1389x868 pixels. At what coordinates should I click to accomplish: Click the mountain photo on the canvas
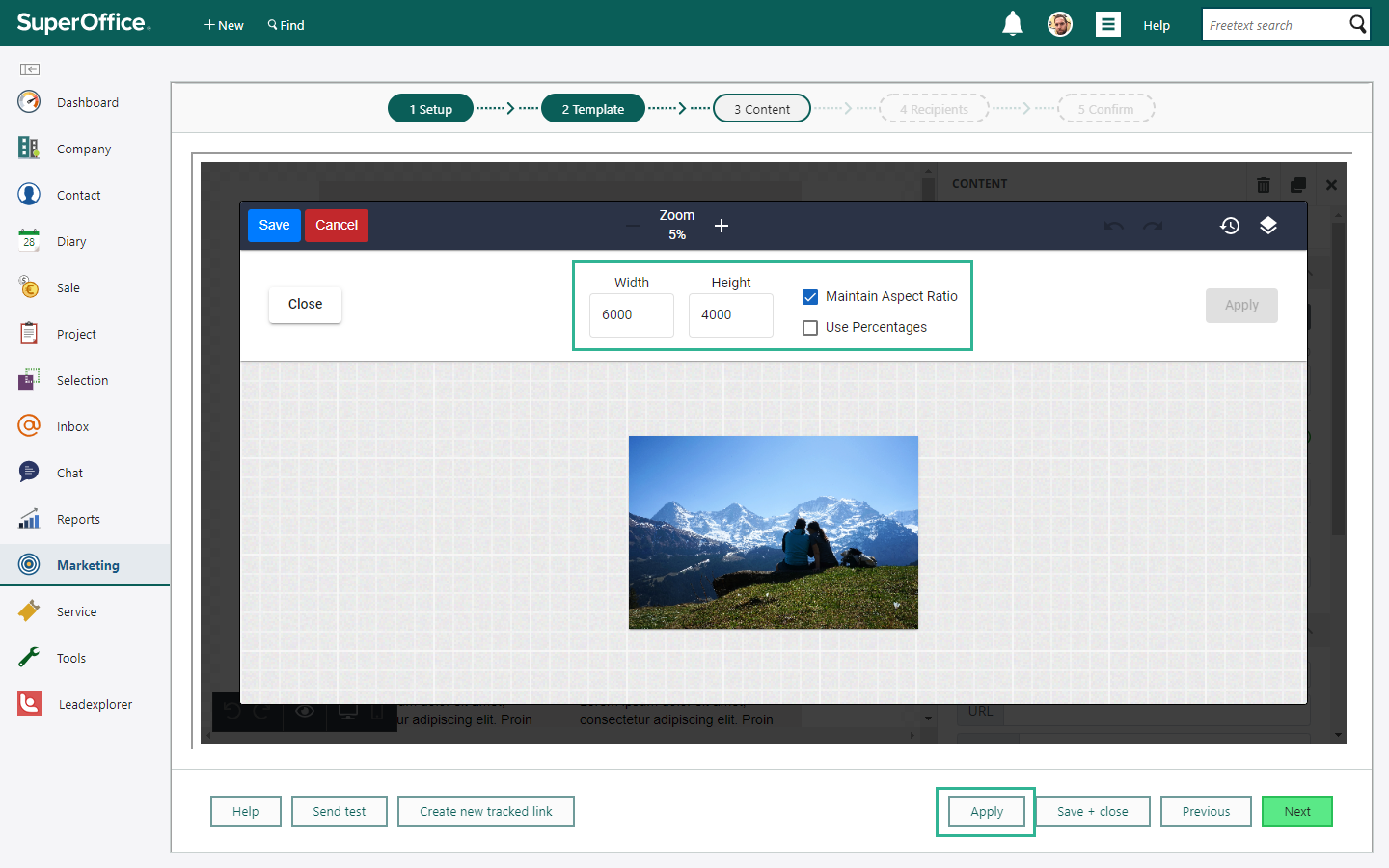click(x=774, y=532)
